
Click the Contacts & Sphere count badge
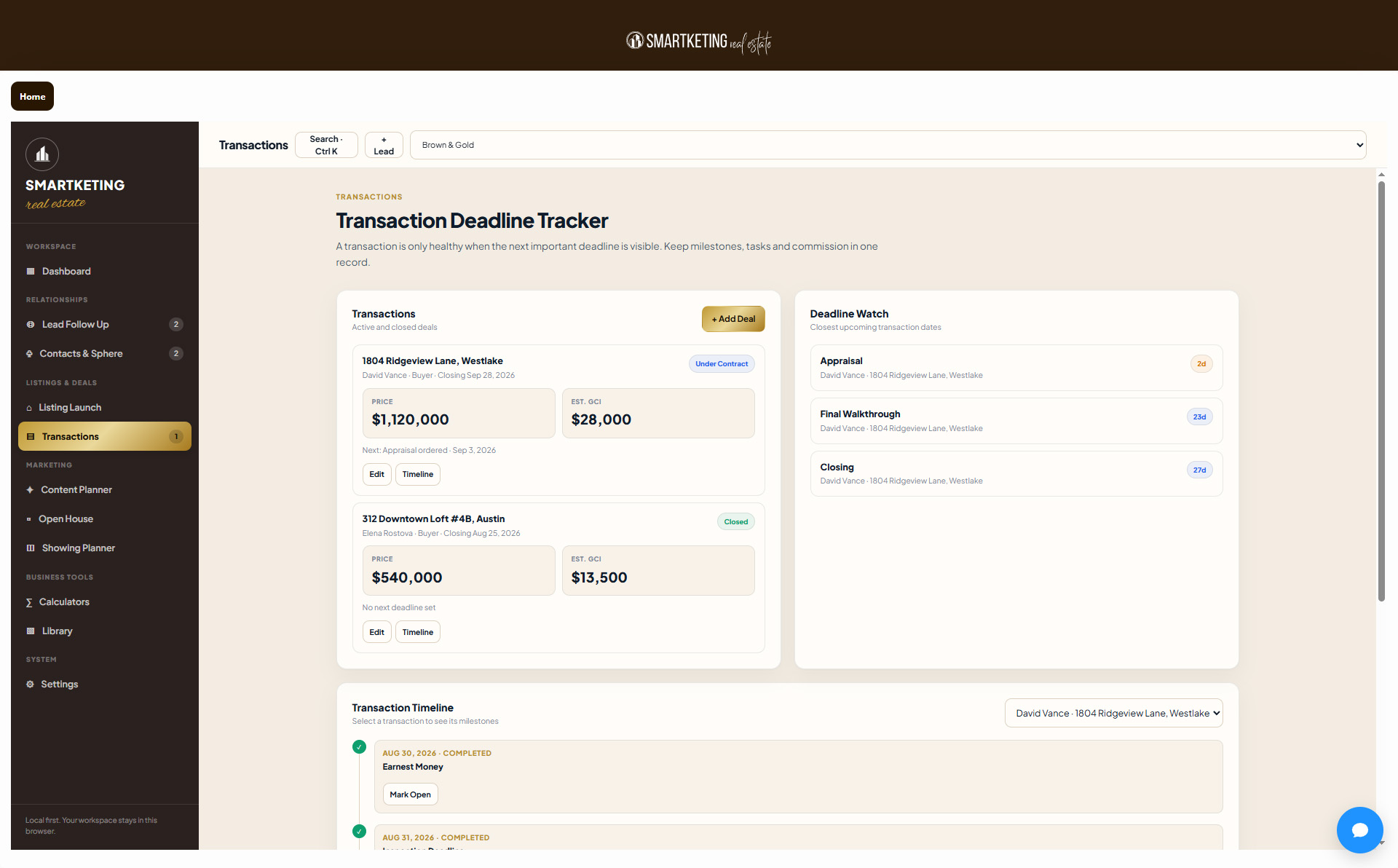tap(175, 354)
